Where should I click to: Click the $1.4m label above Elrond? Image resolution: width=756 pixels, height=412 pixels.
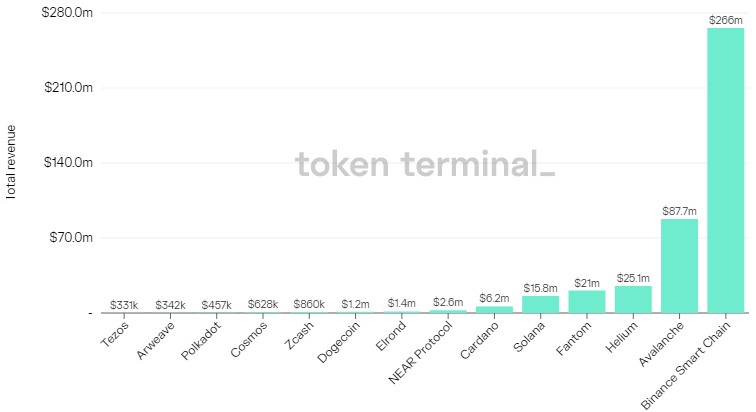402,302
